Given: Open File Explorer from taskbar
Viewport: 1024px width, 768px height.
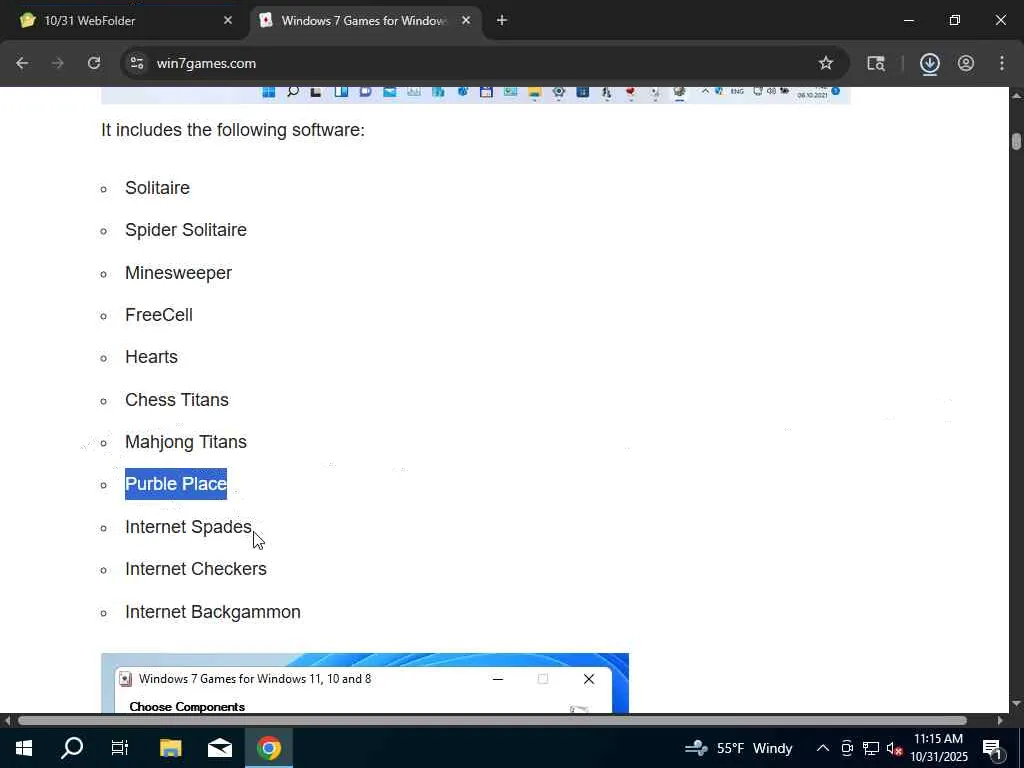Looking at the screenshot, I should coord(170,748).
